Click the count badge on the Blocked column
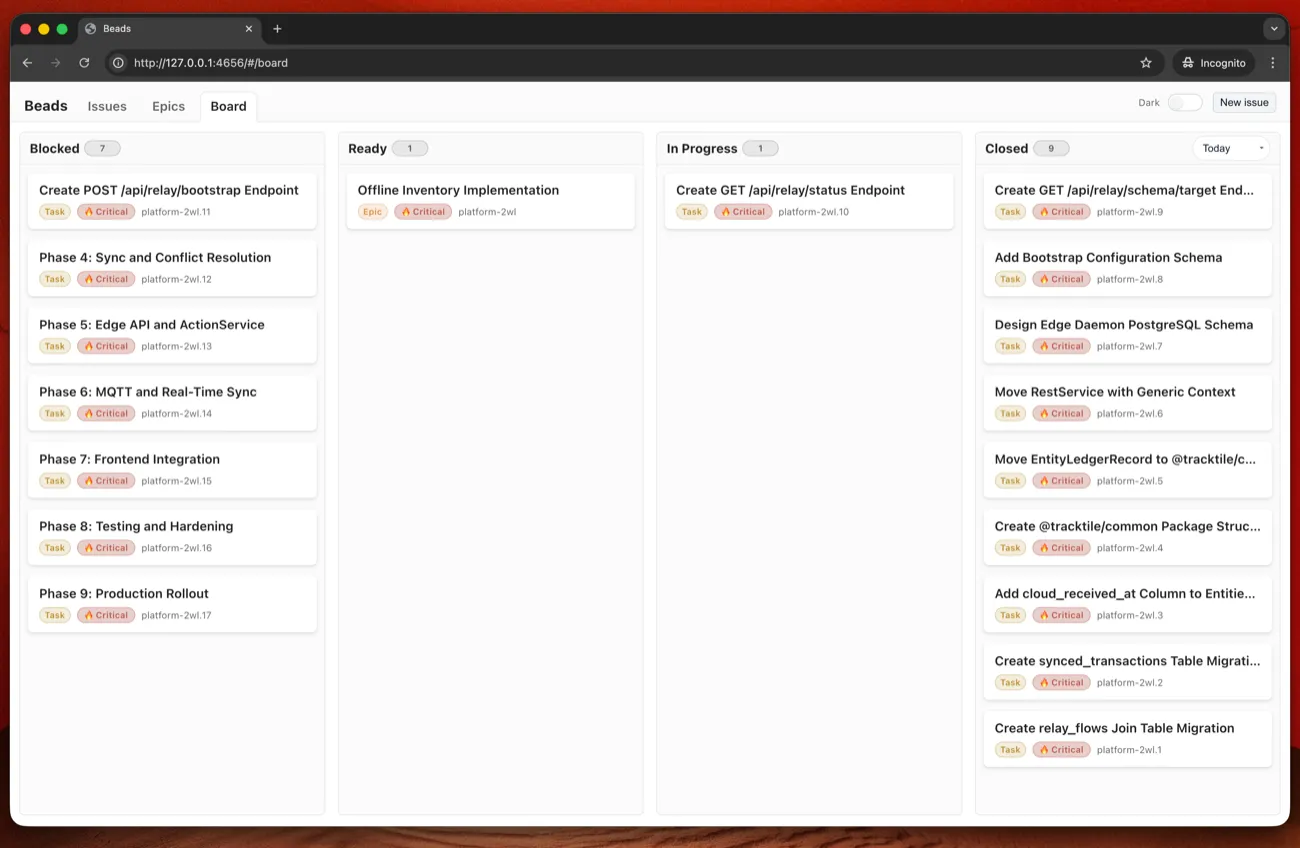The width and height of the screenshot is (1300, 848). [x=102, y=148]
